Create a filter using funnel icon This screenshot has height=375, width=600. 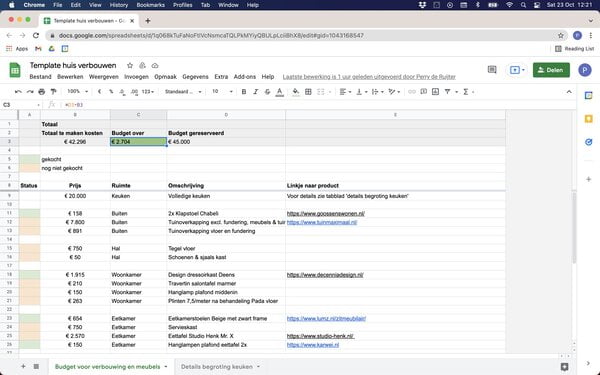[447, 92]
